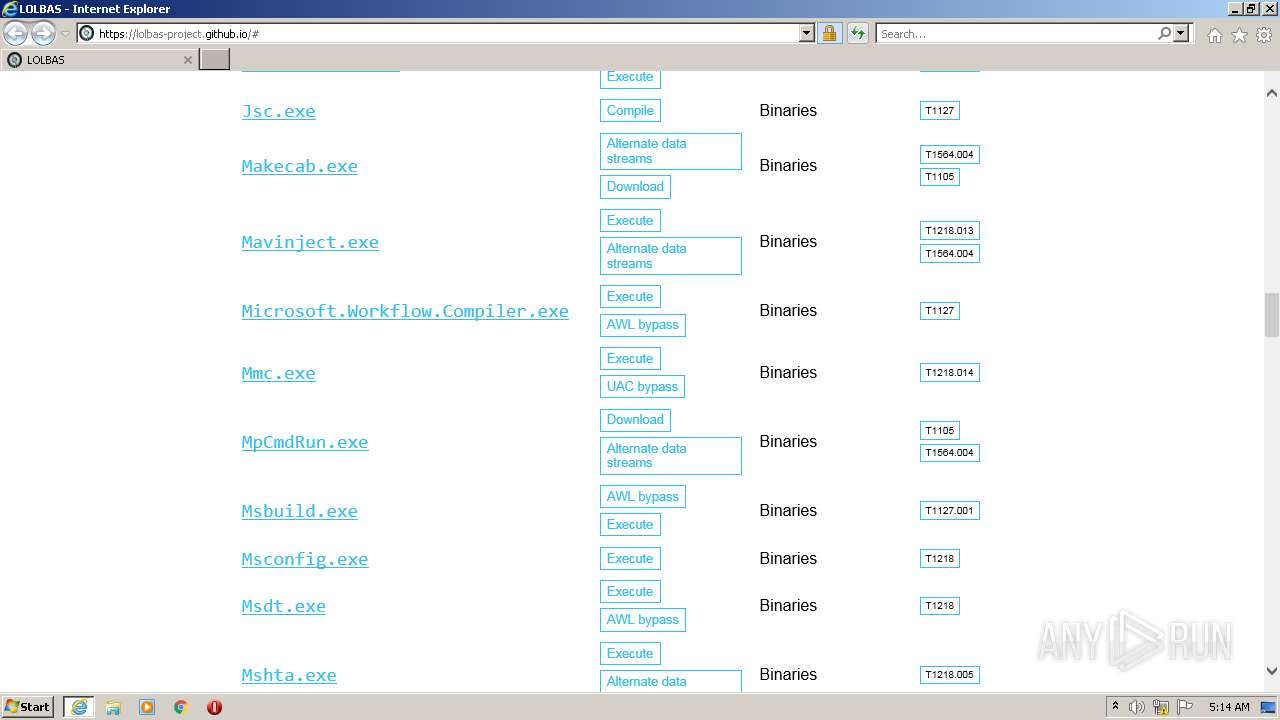Click the Compile tag for Jsc.exe
Screen dimensions: 1280x720
[630, 110]
